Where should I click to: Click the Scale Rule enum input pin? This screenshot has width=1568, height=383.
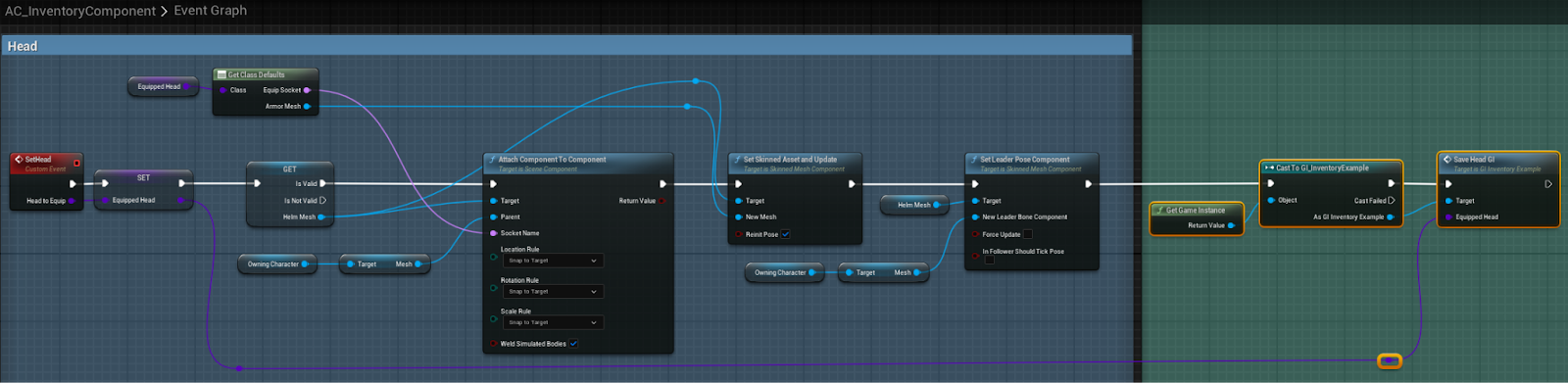[493, 318]
